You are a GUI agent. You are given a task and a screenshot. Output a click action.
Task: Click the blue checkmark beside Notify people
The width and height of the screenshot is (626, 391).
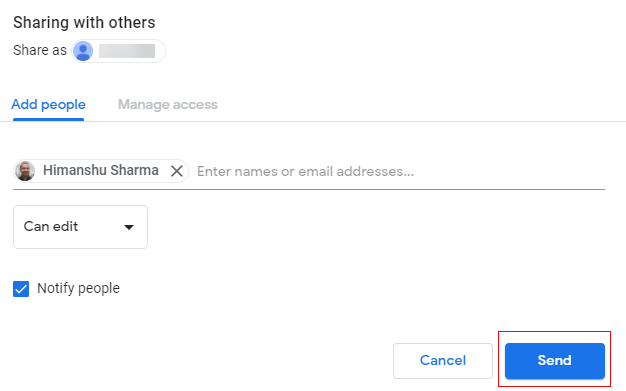point(21,289)
